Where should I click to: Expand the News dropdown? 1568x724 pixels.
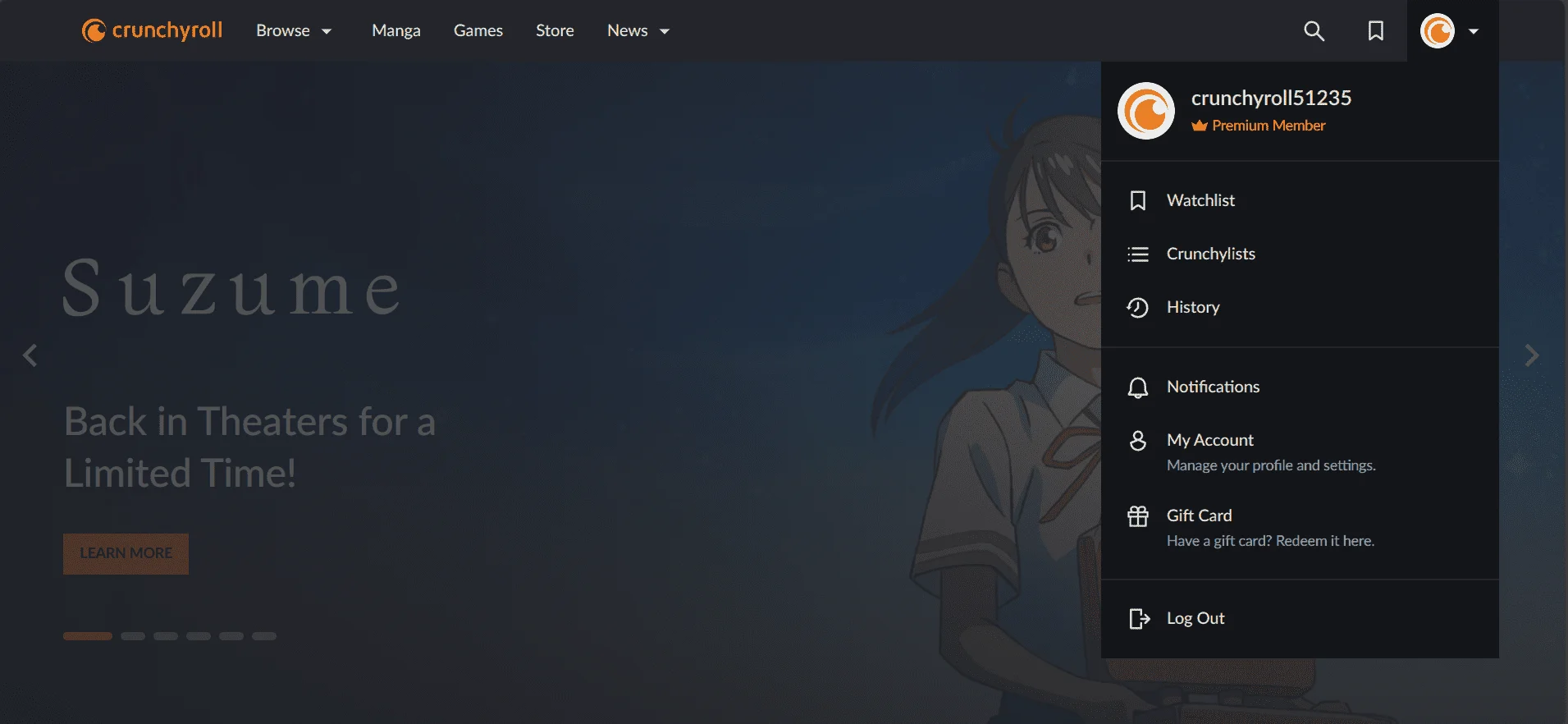(638, 30)
